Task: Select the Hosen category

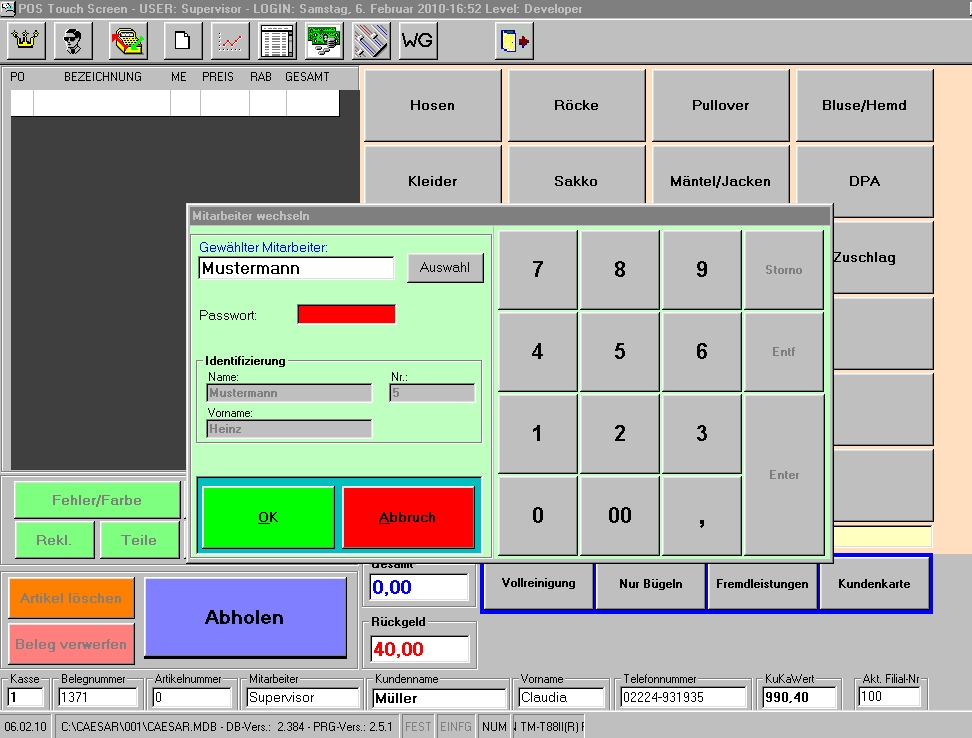Action: click(x=432, y=105)
